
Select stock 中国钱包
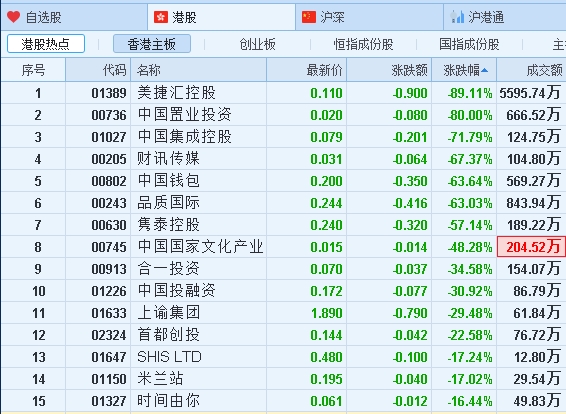(x=169, y=181)
